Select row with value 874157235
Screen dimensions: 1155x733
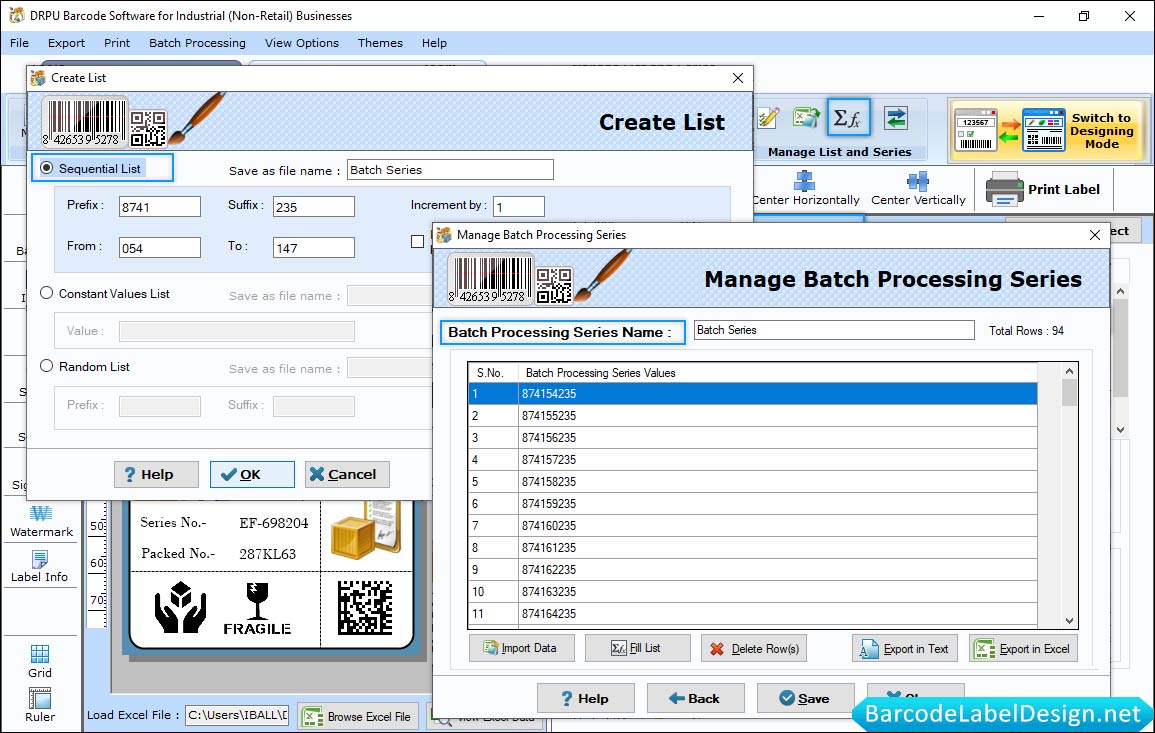click(753, 460)
